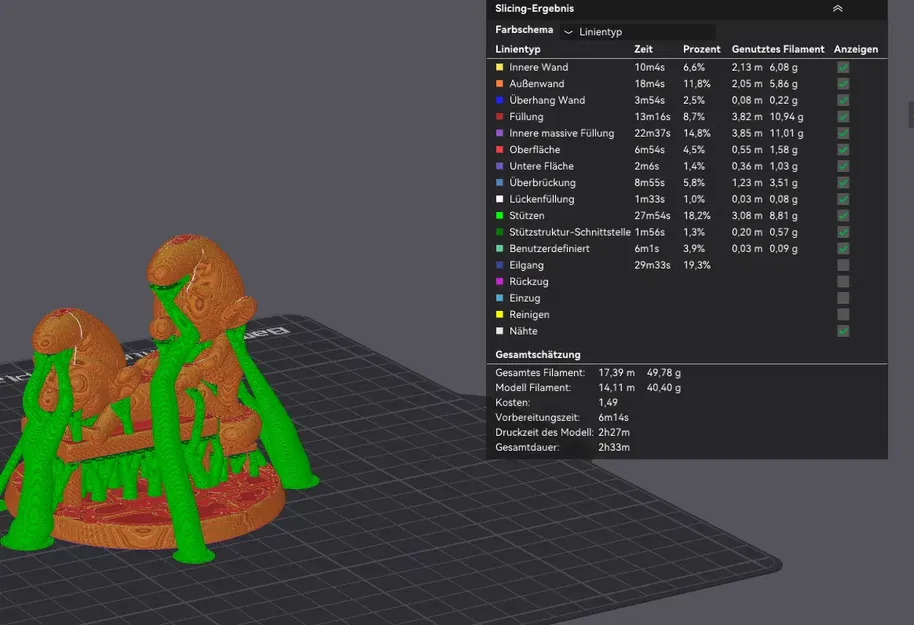914x625 pixels.
Task: Click the yellow Reinigen color swatch
Action: click(x=499, y=314)
